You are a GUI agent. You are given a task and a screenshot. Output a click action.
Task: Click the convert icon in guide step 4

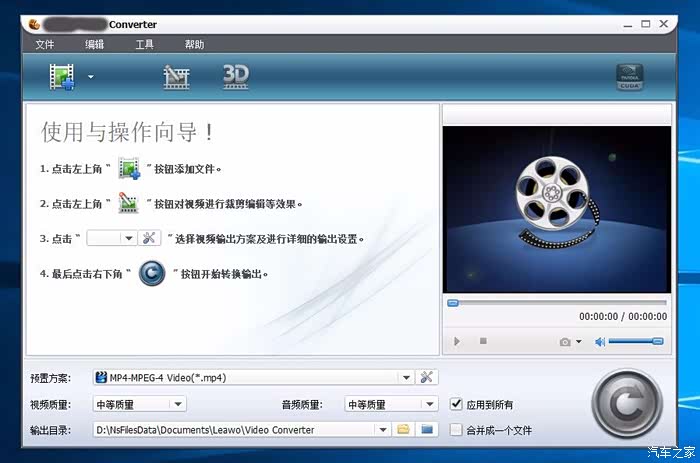tap(152, 273)
